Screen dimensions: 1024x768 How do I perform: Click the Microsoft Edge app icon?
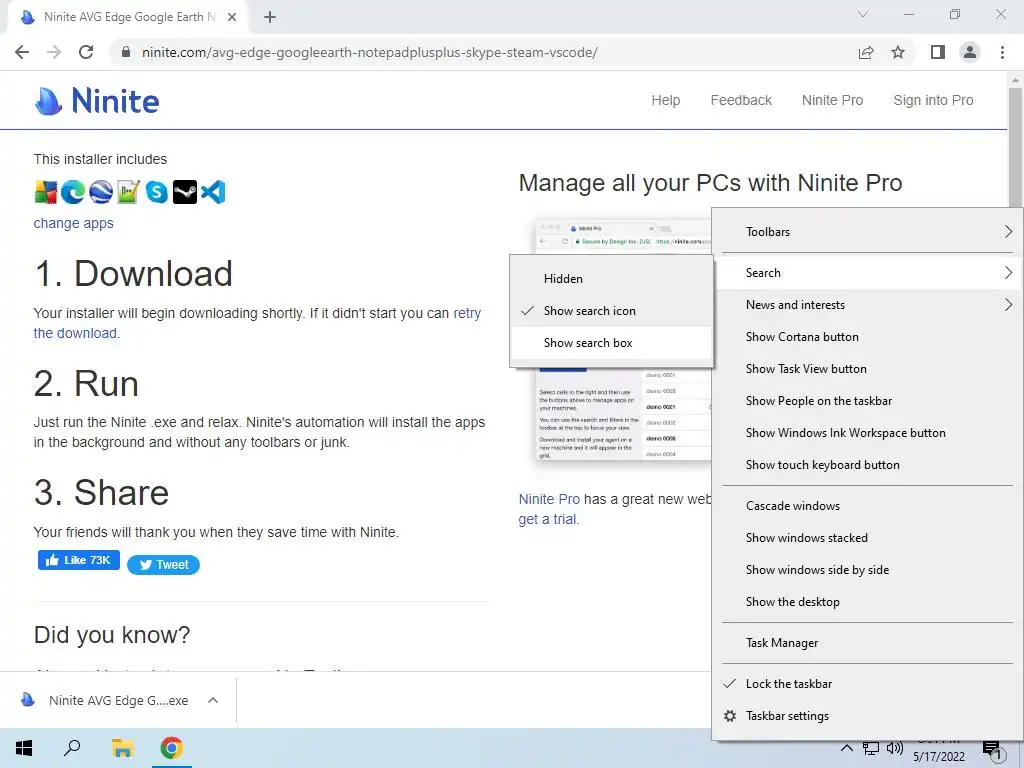pos(73,192)
